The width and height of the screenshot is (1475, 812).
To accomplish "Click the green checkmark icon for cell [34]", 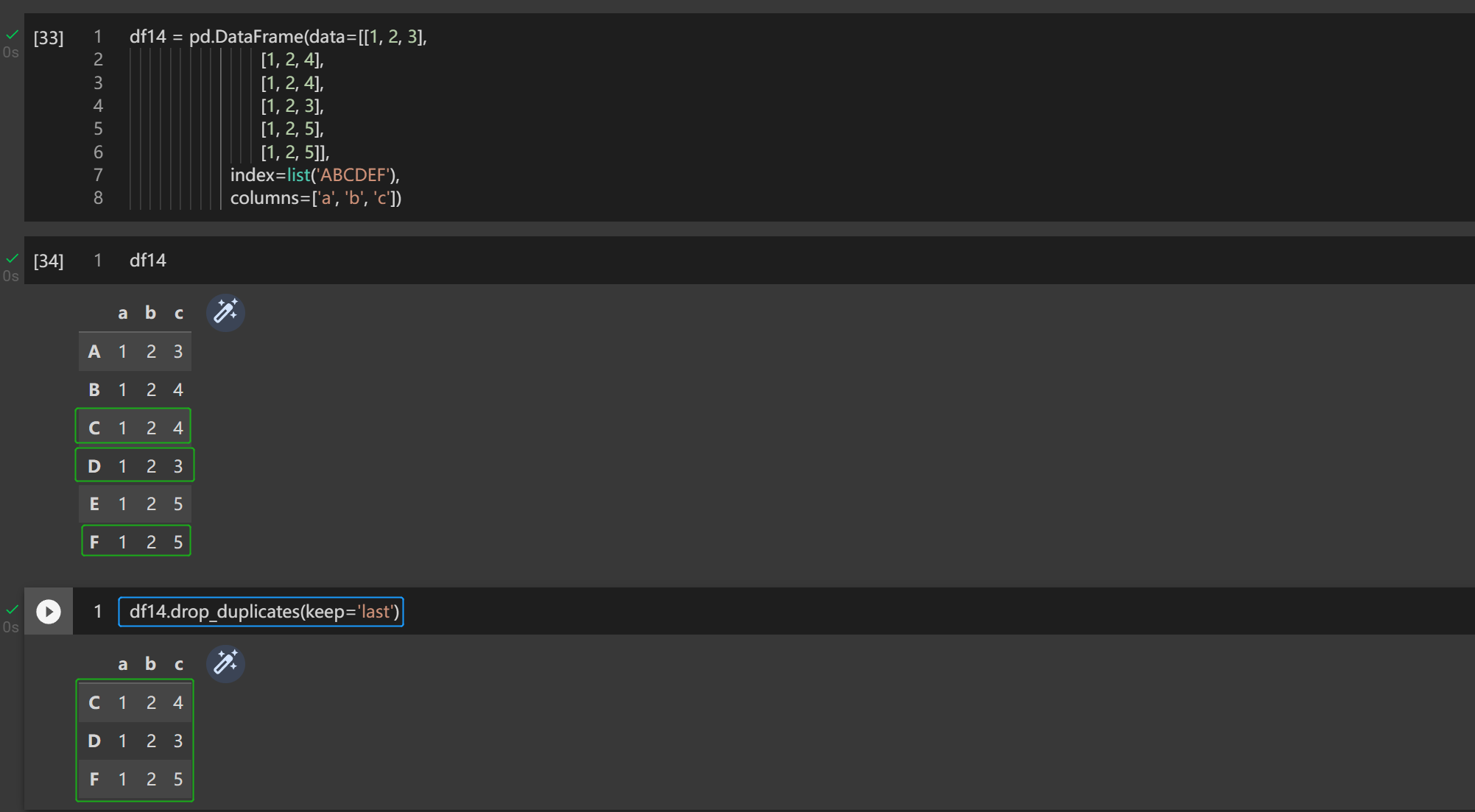I will (x=12, y=257).
